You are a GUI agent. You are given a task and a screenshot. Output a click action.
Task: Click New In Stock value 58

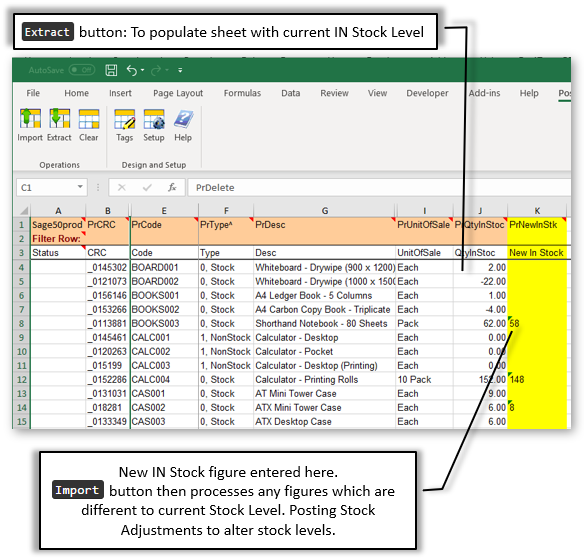tap(537, 323)
